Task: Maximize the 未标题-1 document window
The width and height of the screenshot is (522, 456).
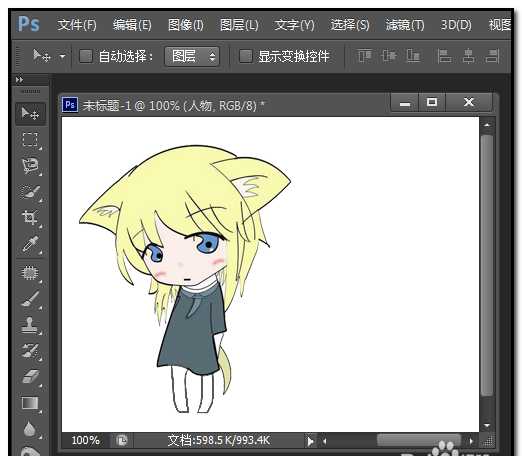Action: click(432, 103)
